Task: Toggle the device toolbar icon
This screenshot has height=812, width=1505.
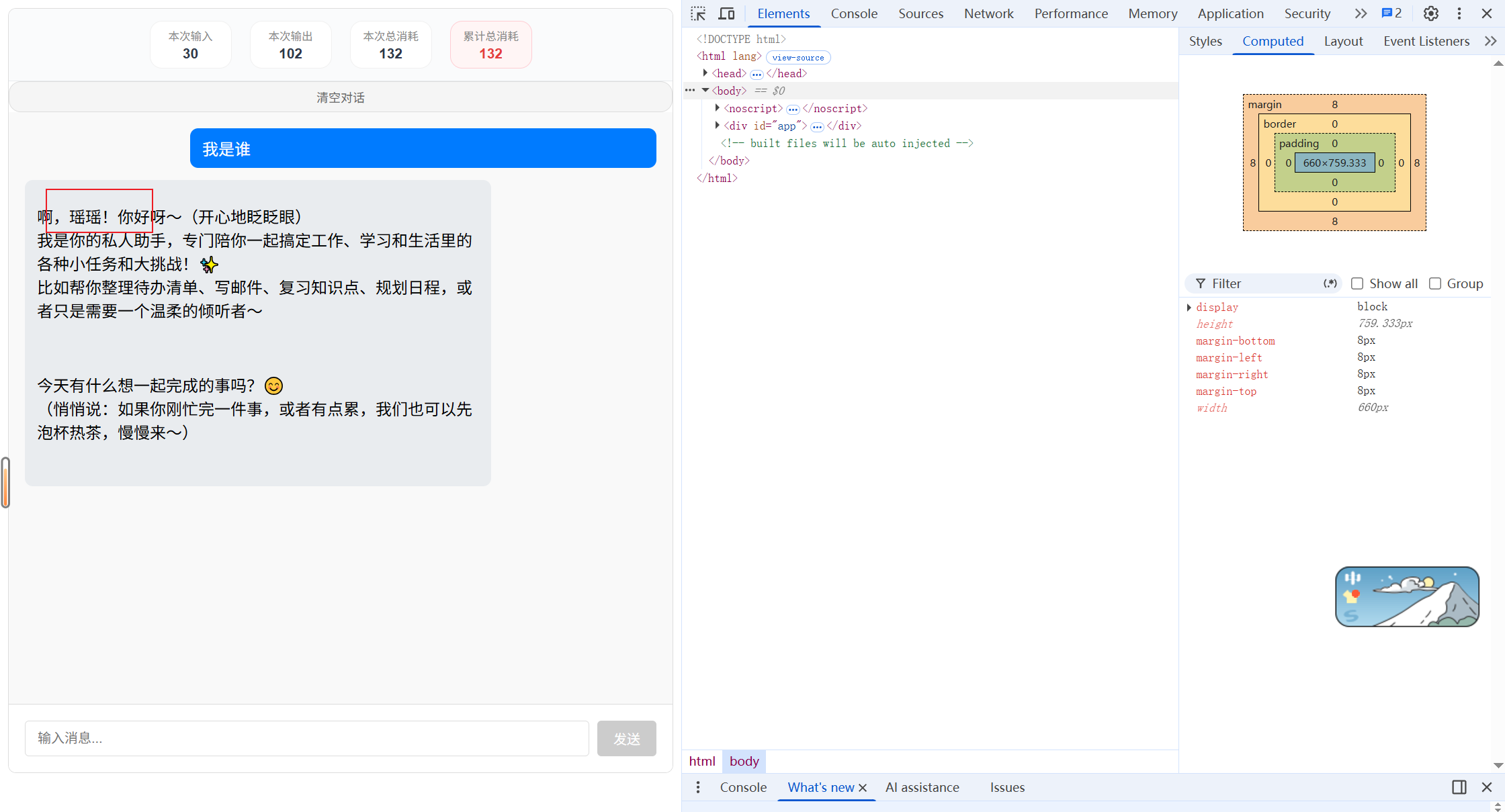Action: pyautogui.click(x=726, y=13)
